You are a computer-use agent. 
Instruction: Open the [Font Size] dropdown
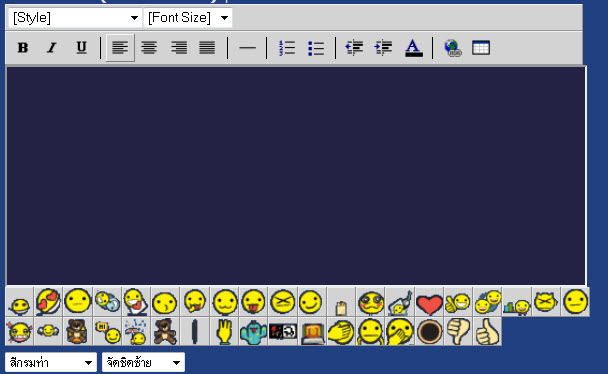point(188,18)
